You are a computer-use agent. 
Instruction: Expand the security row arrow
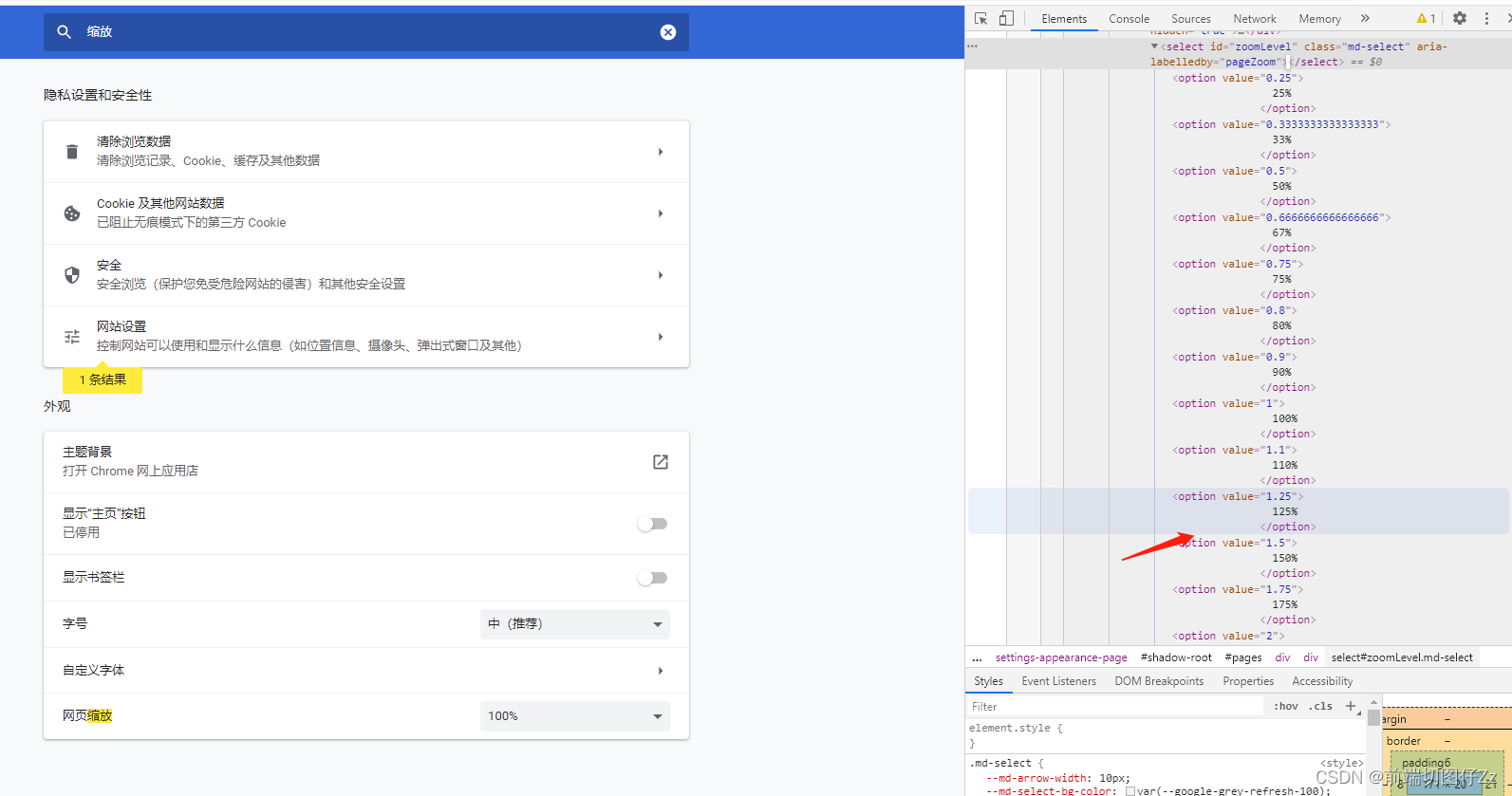pos(661,275)
